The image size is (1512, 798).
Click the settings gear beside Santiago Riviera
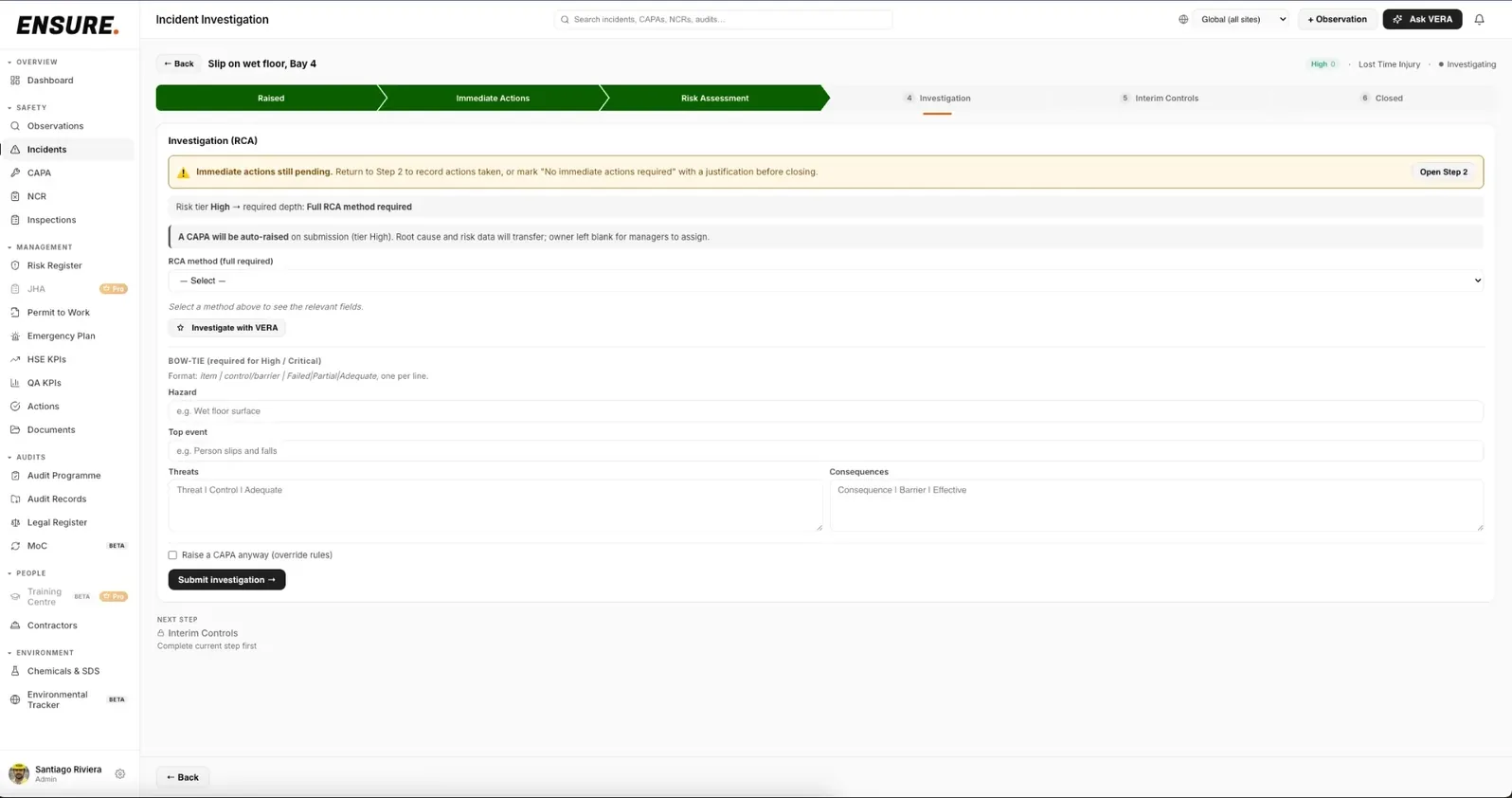coord(120,774)
